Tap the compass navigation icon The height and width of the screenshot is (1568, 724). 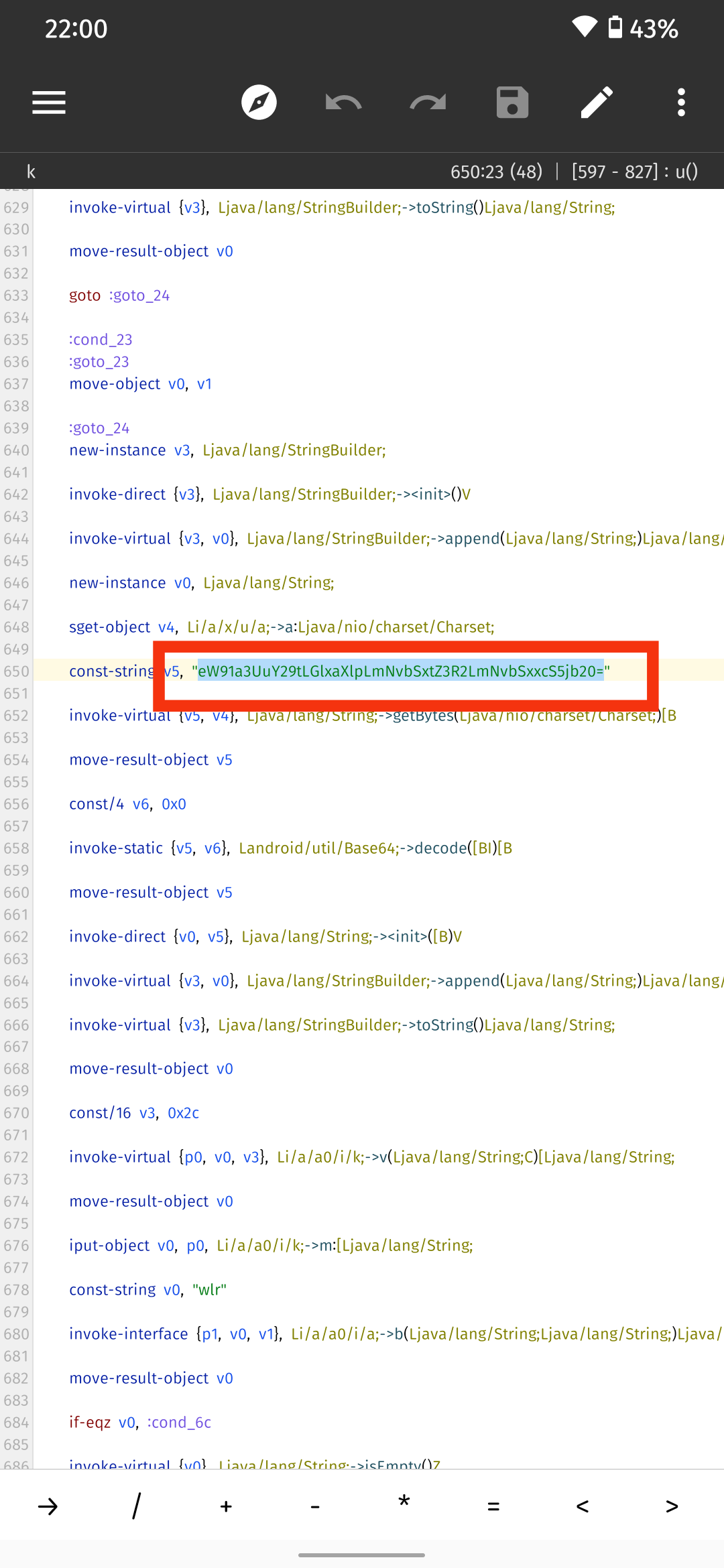259,103
